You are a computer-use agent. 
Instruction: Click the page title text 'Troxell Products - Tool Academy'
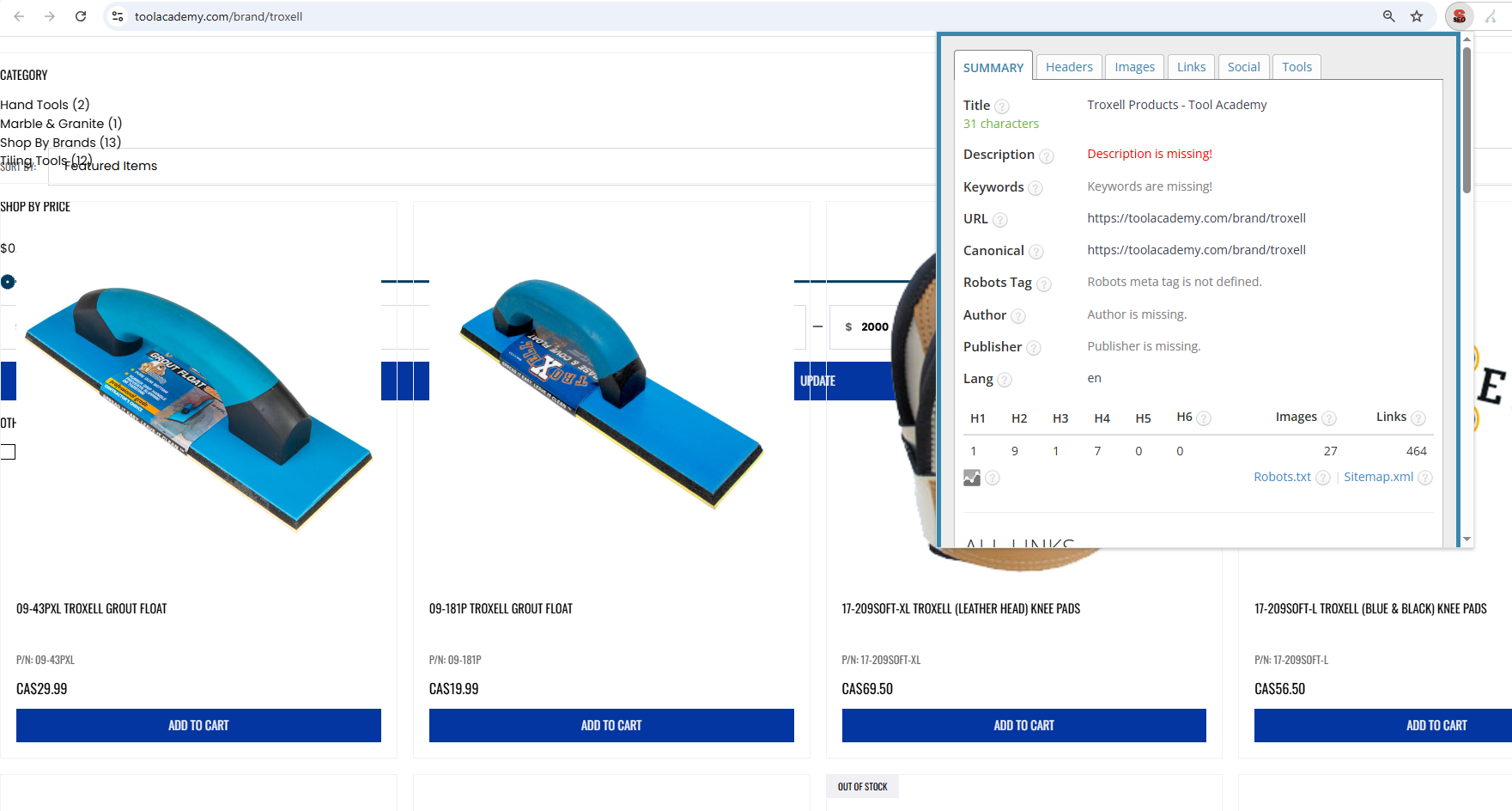1176,105
